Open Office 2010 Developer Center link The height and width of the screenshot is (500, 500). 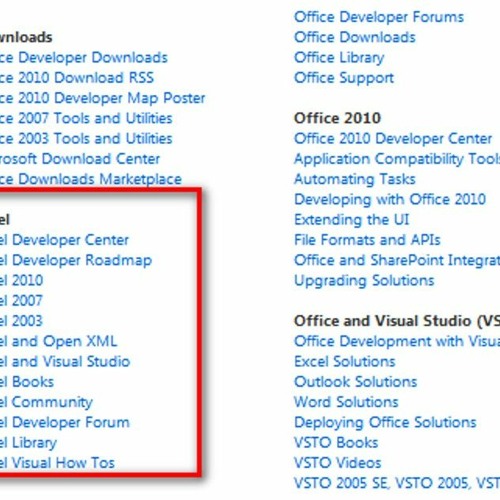click(x=393, y=139)
